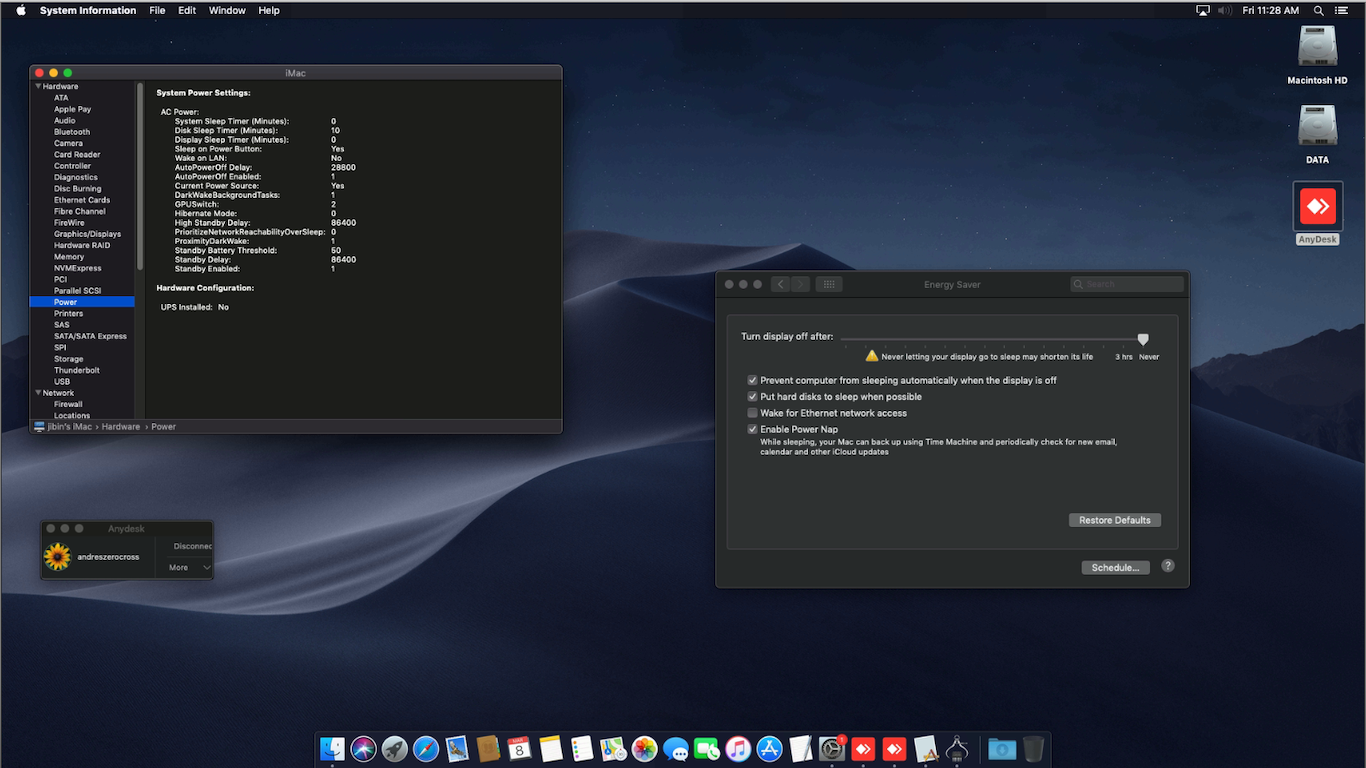Select Memory in the hardware list
This screenshot has width=1366, height=768.
coord(69,257)
